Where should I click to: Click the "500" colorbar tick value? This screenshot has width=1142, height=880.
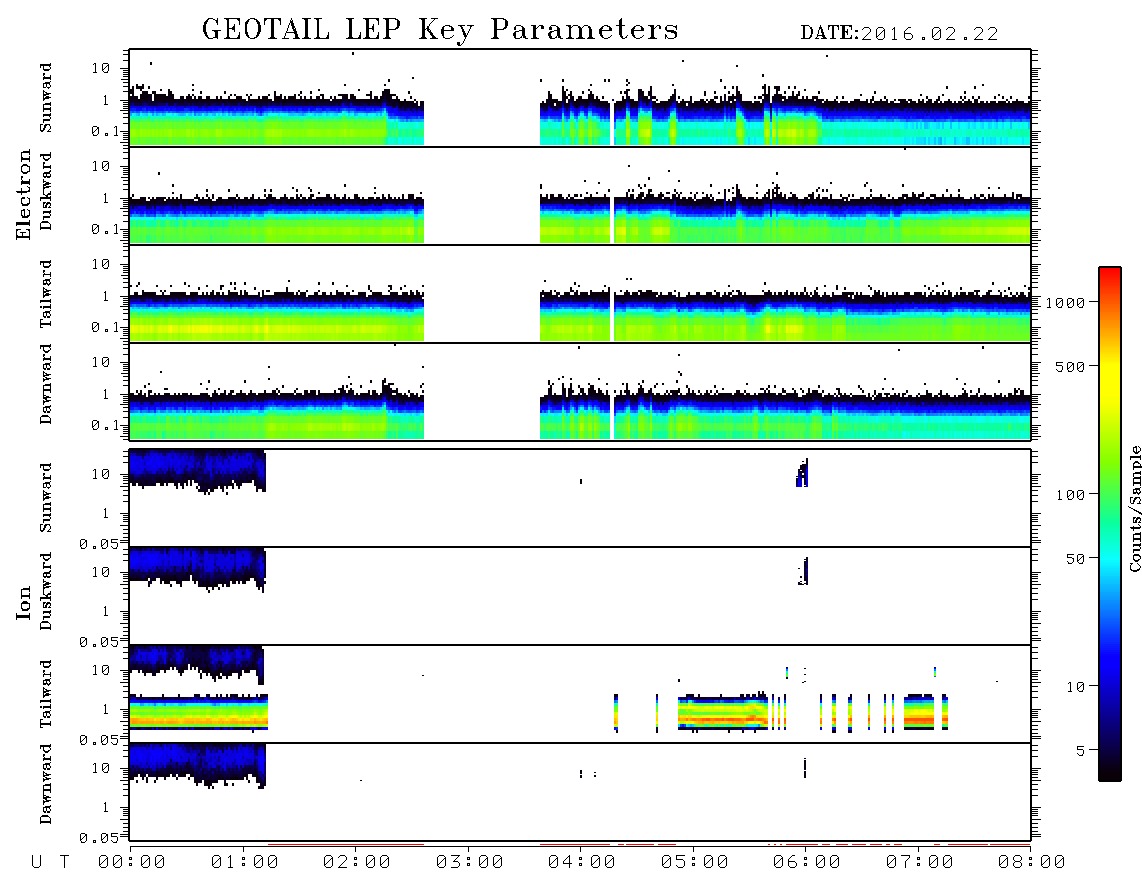1070,367
